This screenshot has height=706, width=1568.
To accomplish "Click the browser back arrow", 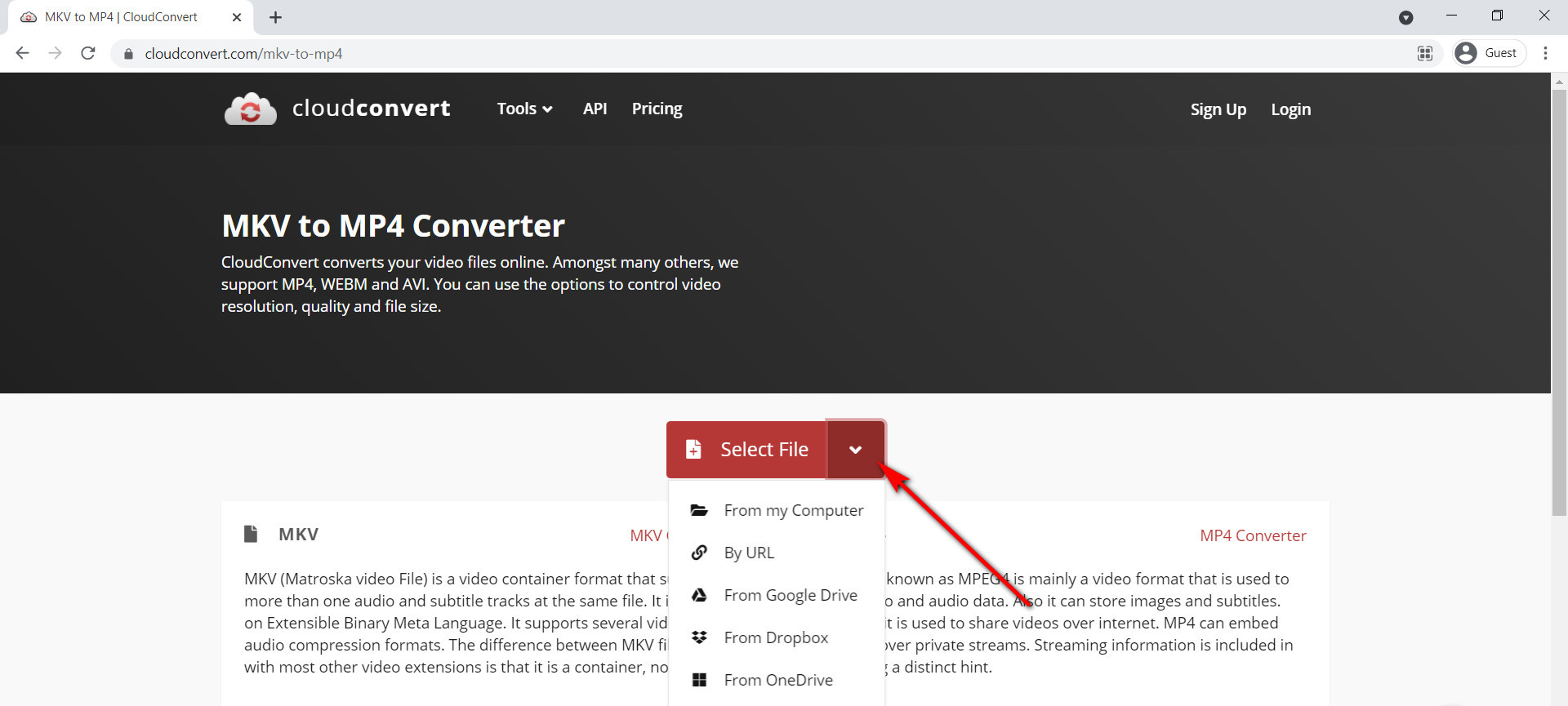I will 22,53.
